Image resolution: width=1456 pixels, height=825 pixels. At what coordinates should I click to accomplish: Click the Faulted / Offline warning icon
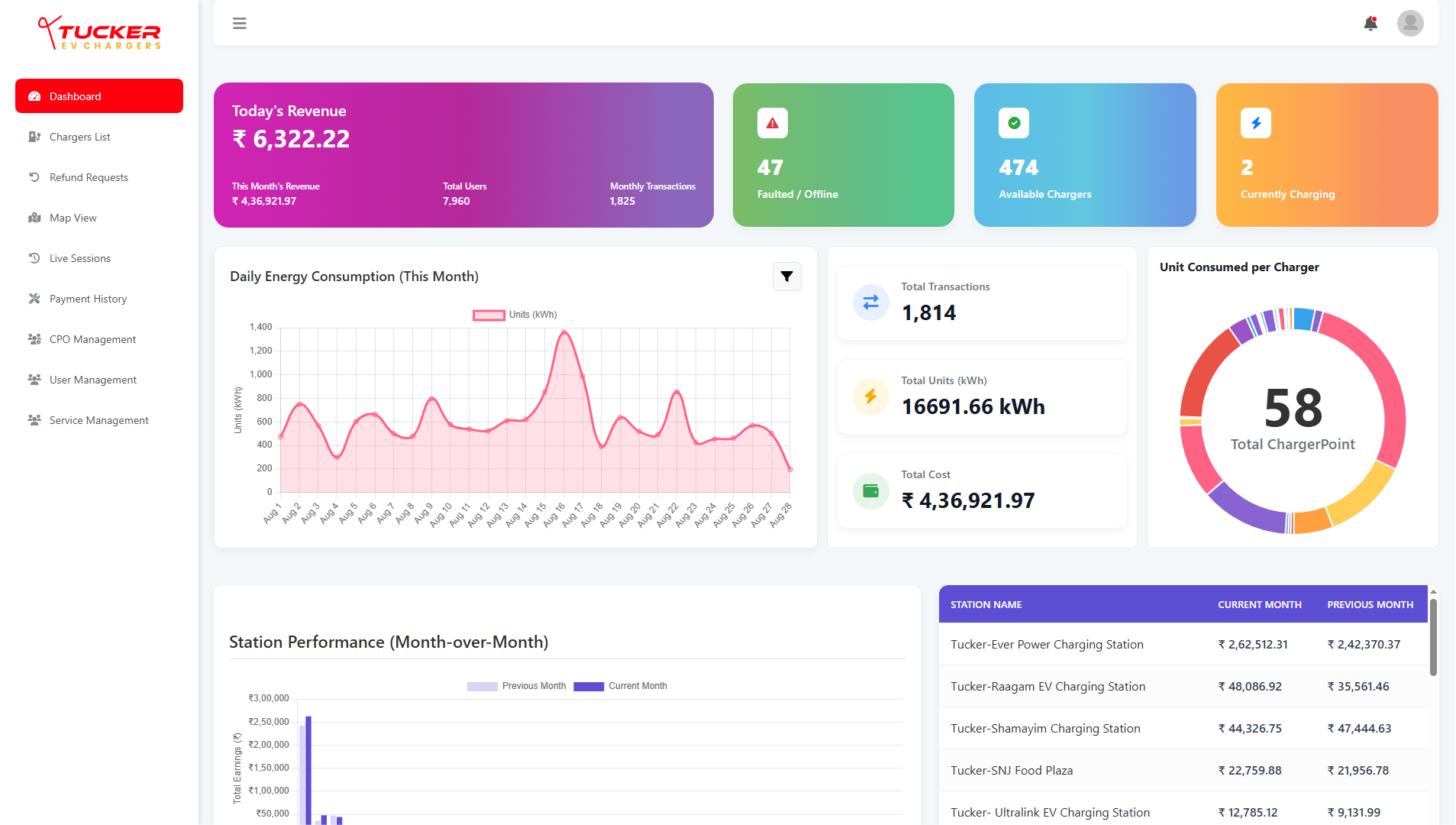point(773,123)
